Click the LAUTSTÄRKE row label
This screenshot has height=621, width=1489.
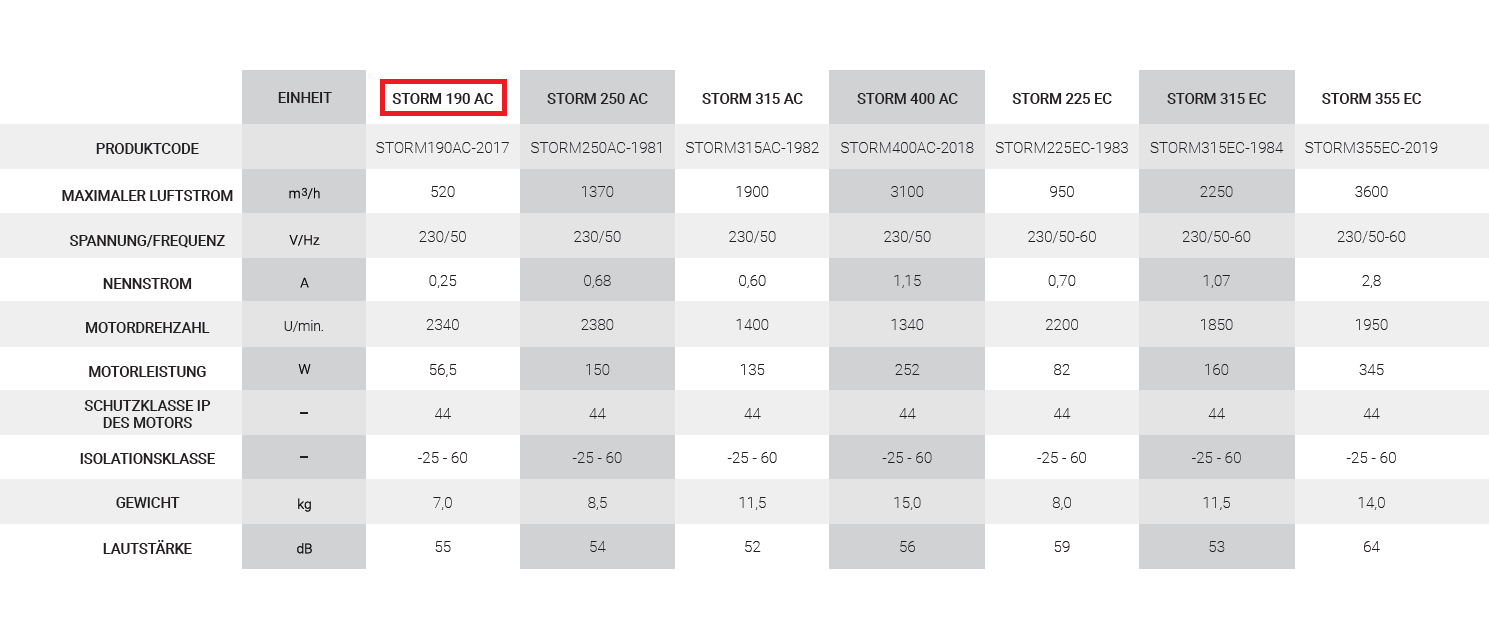[147, 549]
